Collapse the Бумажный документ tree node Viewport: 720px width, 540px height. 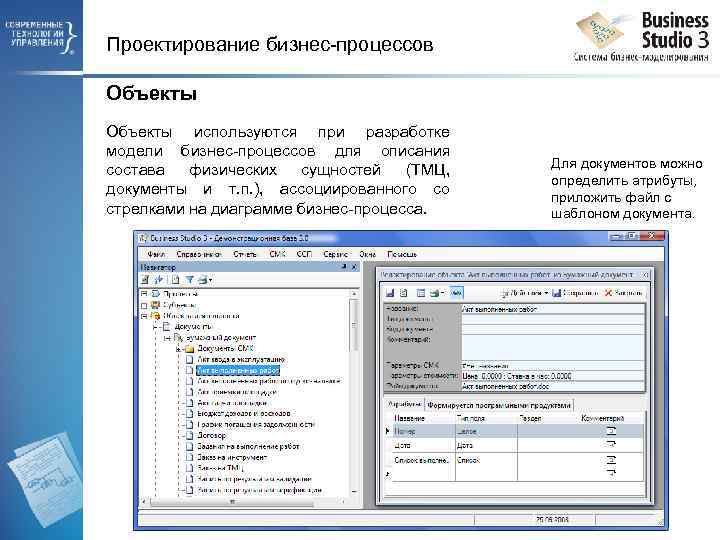(x=167, y=338)
